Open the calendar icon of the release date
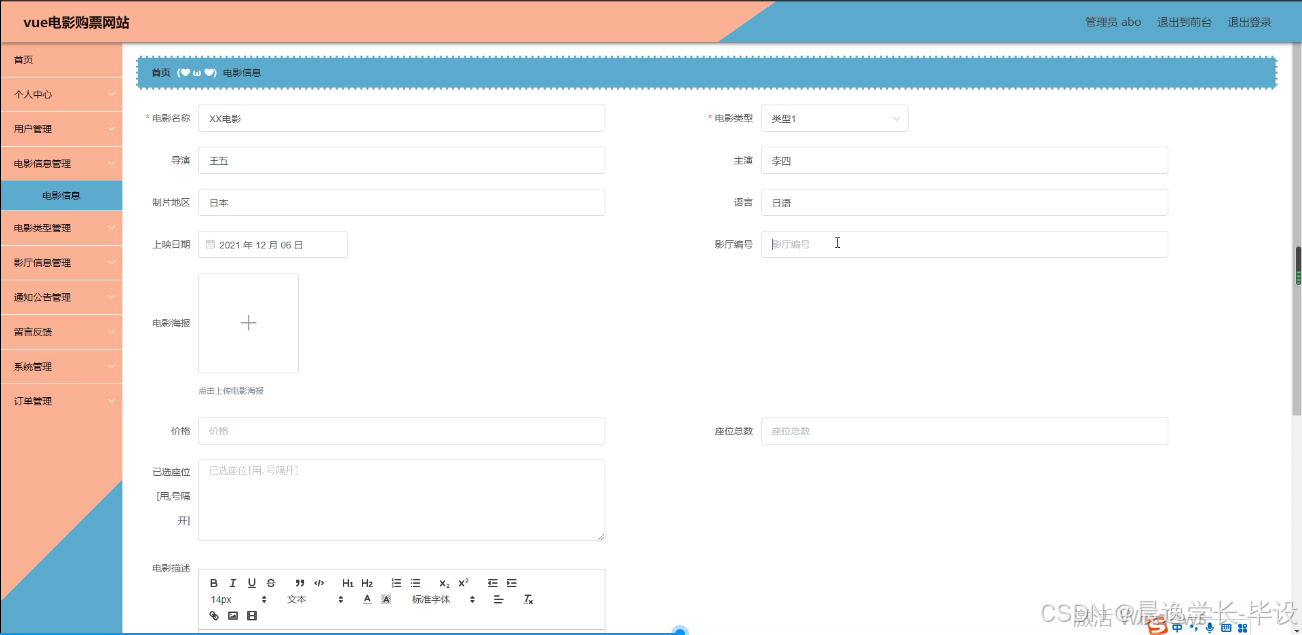1302x635 pixels. (x=210, y=244)
